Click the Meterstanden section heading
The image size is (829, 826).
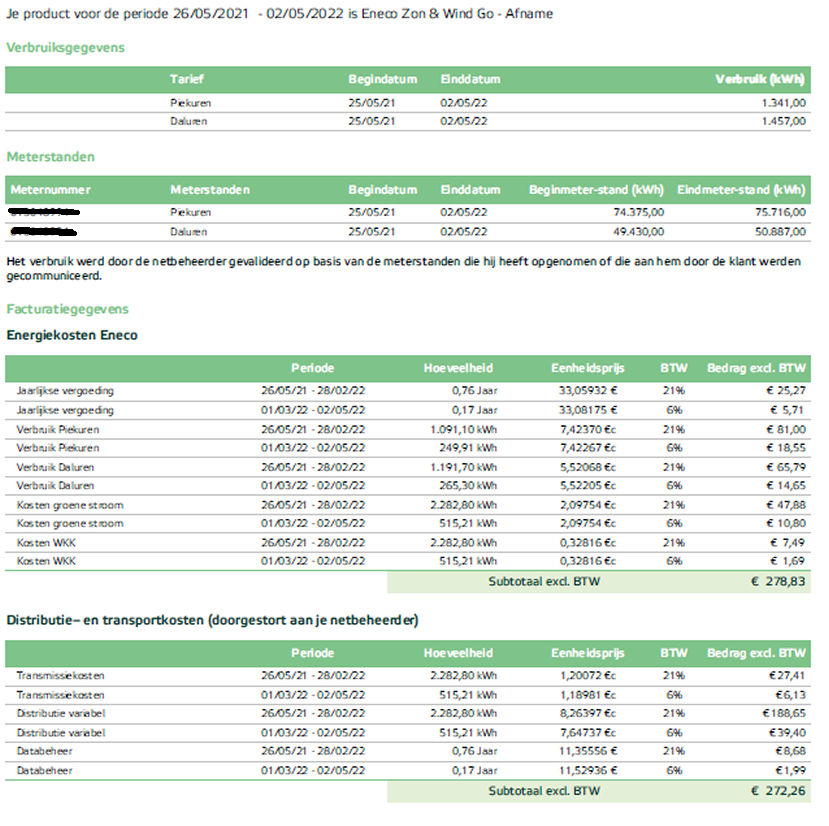tap(51, 157)
